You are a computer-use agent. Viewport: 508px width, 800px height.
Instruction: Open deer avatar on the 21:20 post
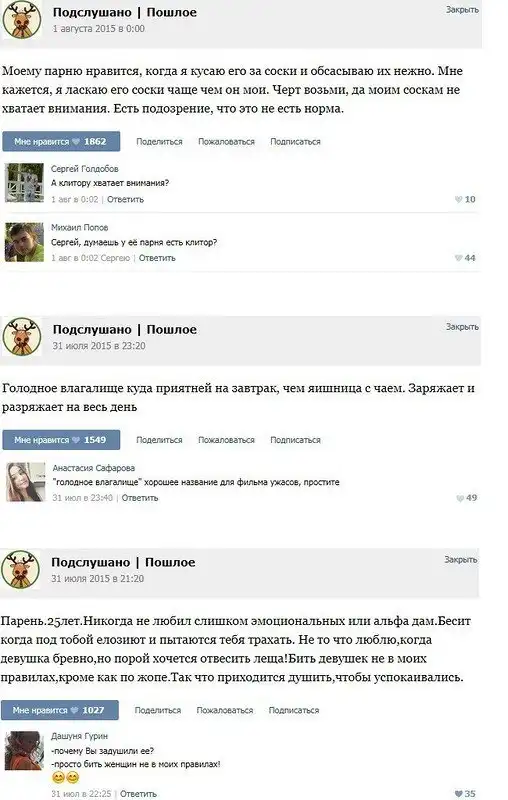(20, 569)
